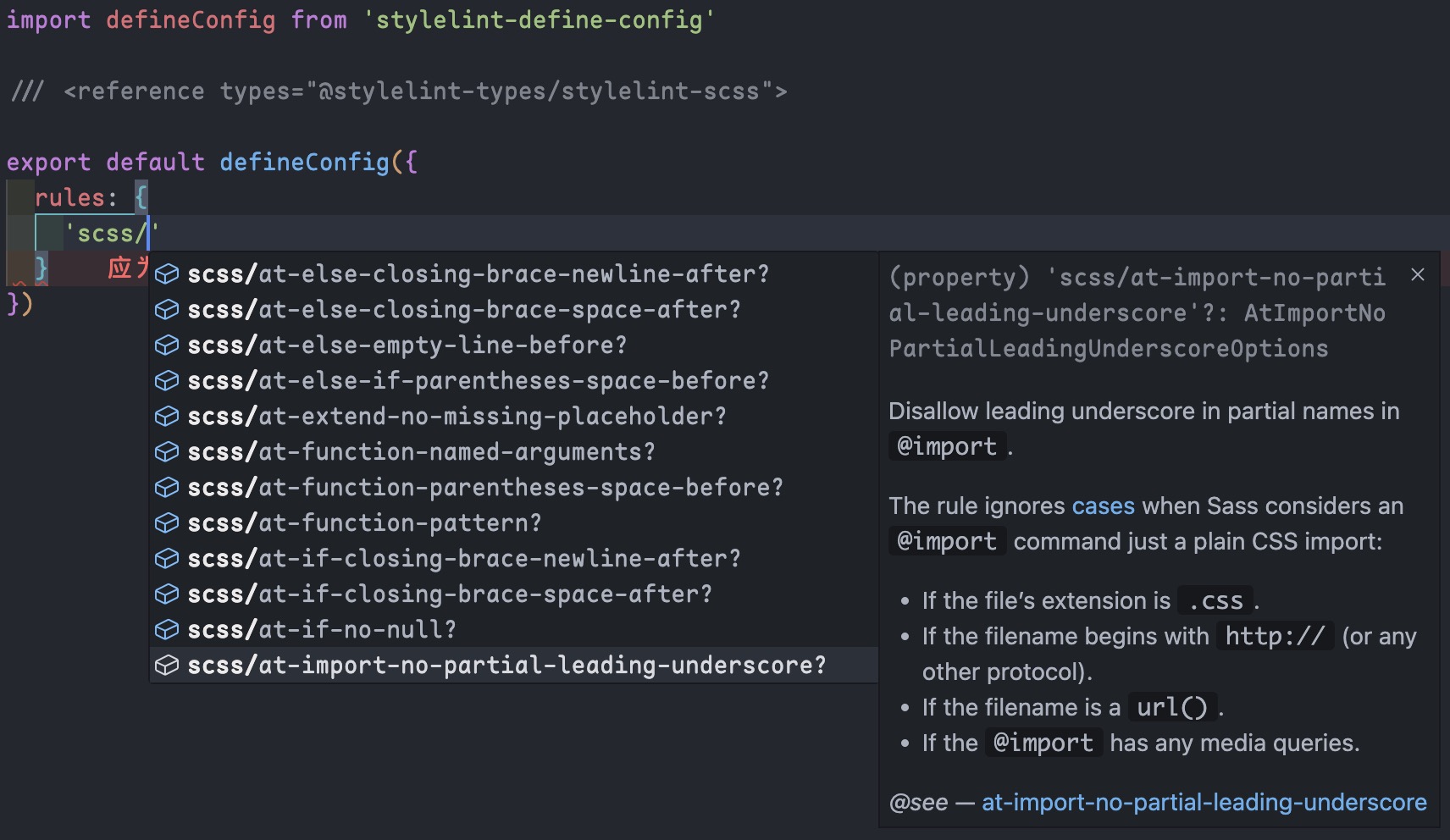Click the opening brace after rules:

[141, 197]
